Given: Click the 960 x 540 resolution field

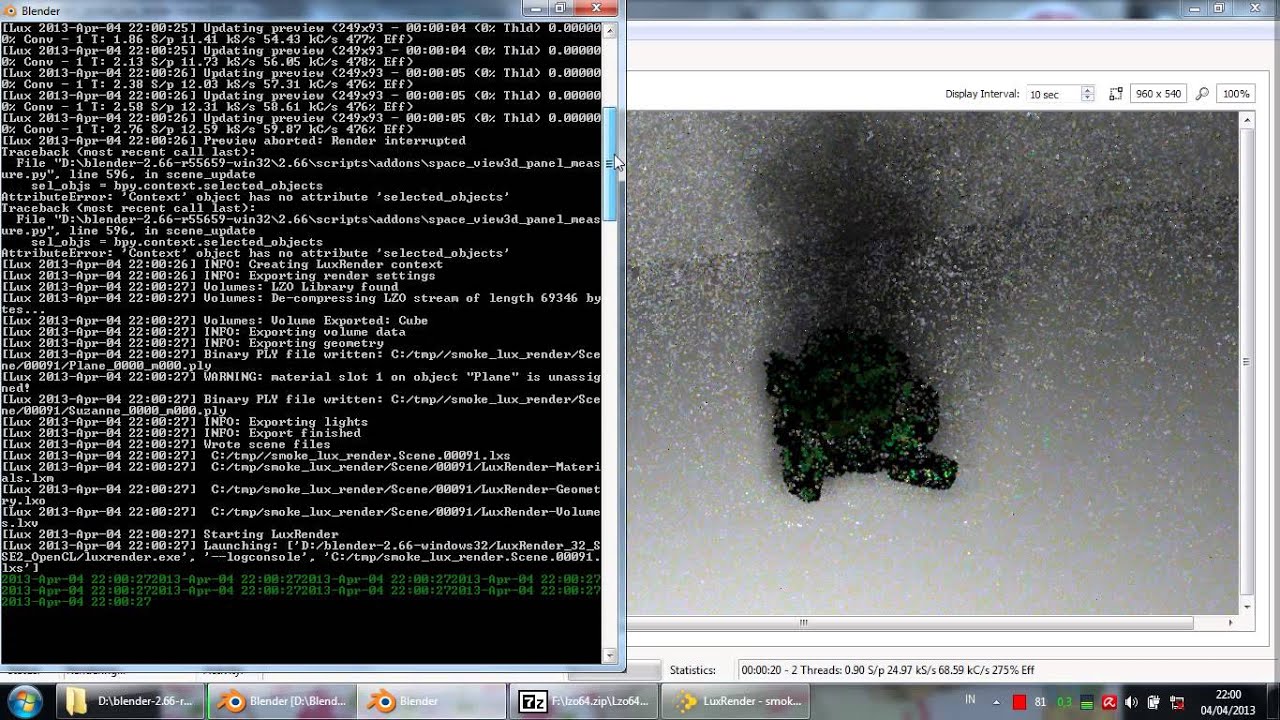Looking at the screenshot, I should click(x=1158, y=94).
